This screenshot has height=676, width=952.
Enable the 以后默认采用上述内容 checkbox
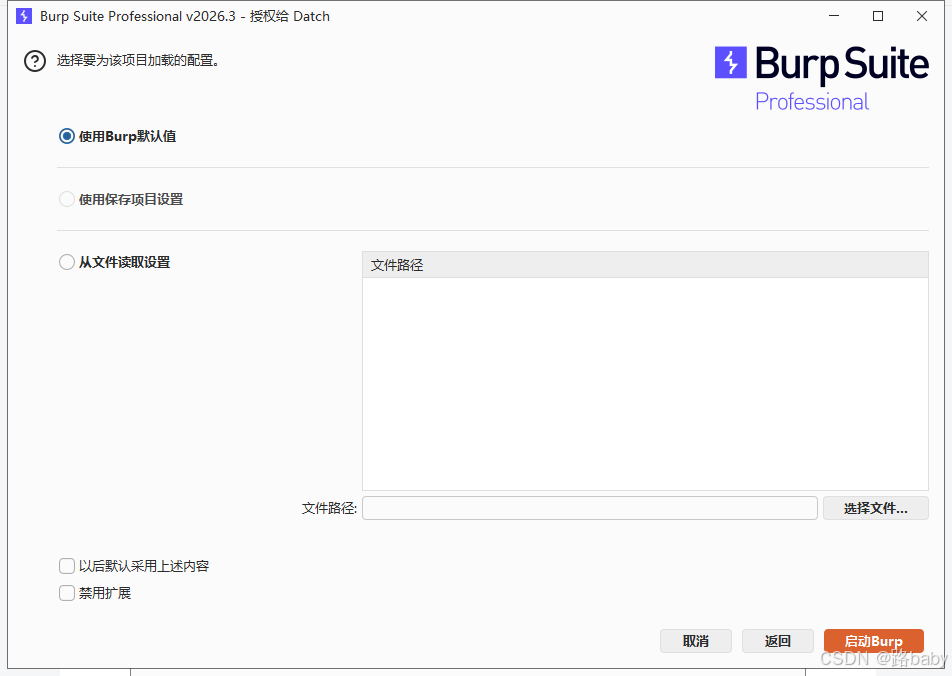point(67,566)
